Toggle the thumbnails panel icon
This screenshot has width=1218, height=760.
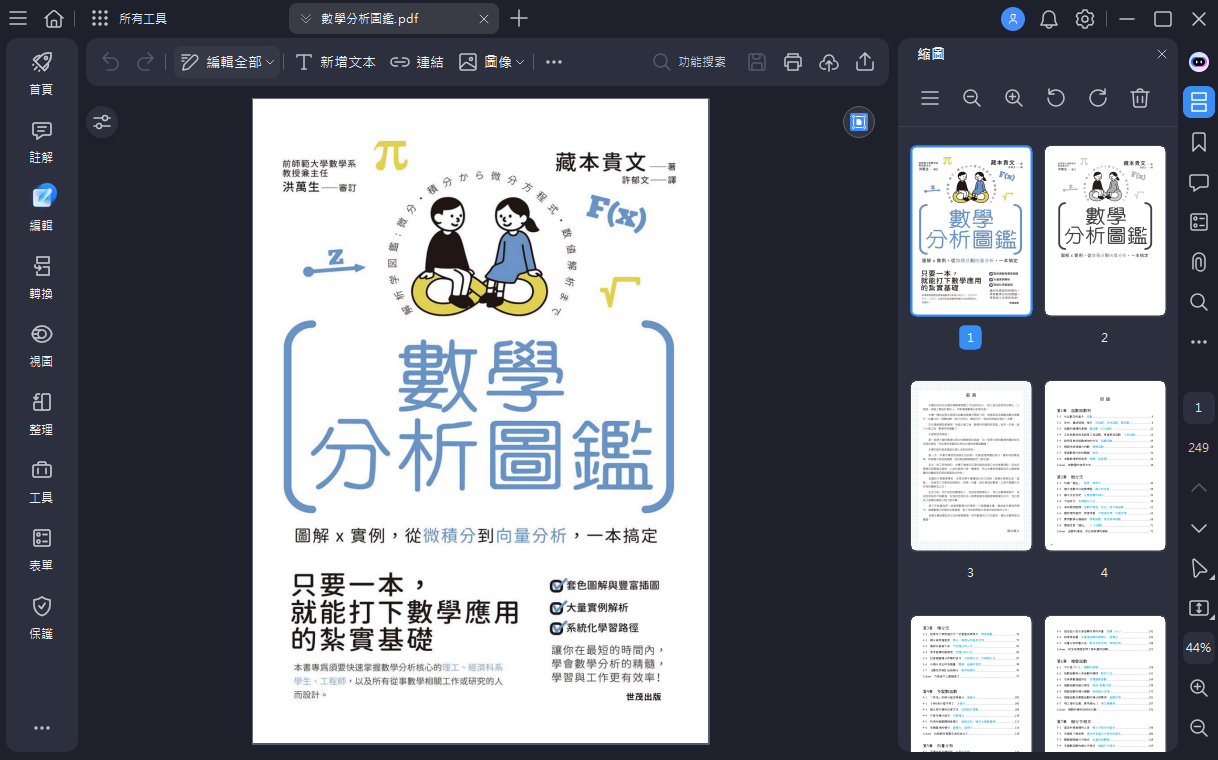(x=1199, y=101)
